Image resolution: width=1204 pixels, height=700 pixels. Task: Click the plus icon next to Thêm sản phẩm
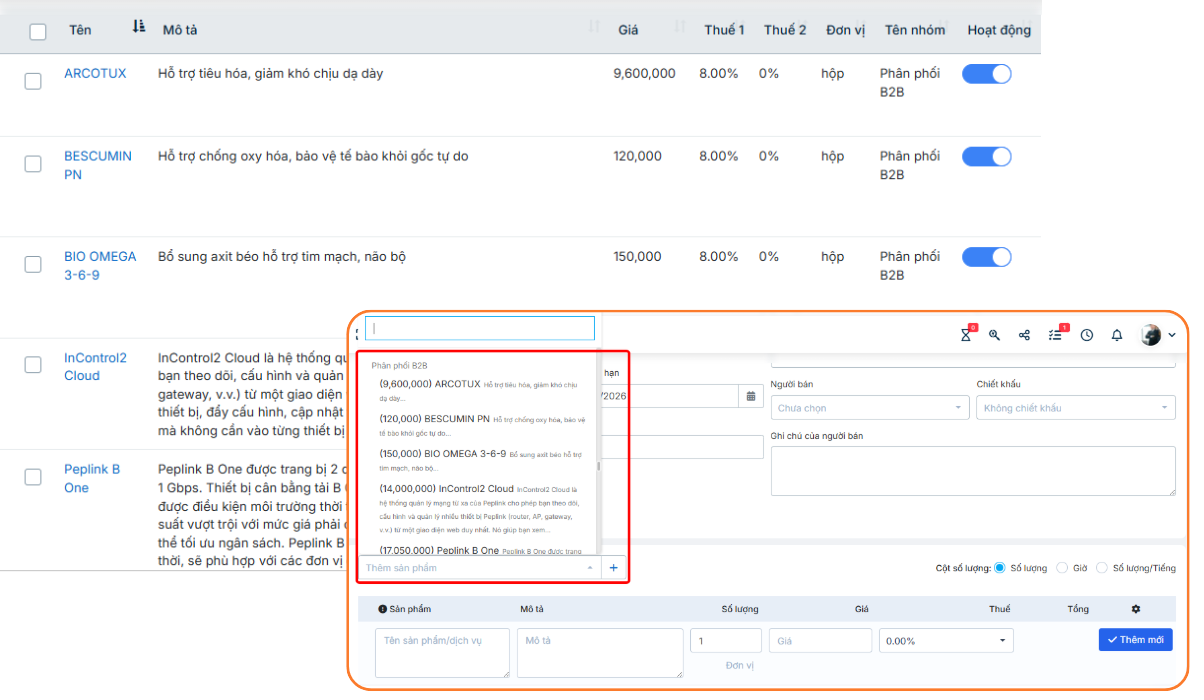pos(613,568)
